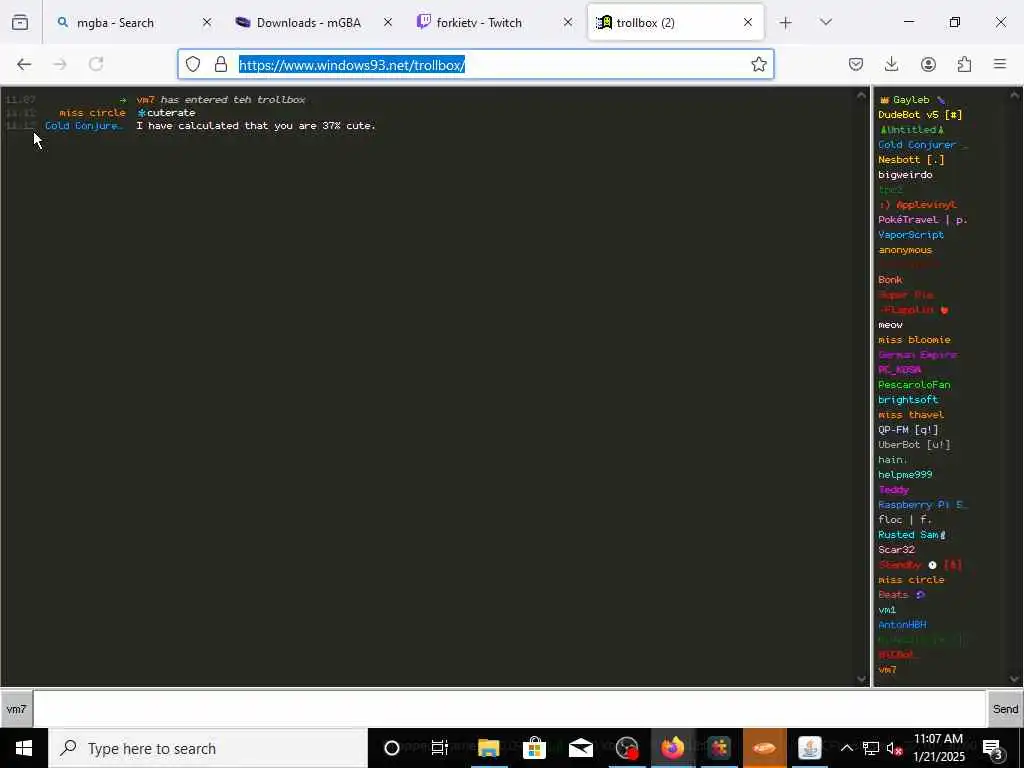
Task: Select user meow in the user list
Action: (890, 325)
